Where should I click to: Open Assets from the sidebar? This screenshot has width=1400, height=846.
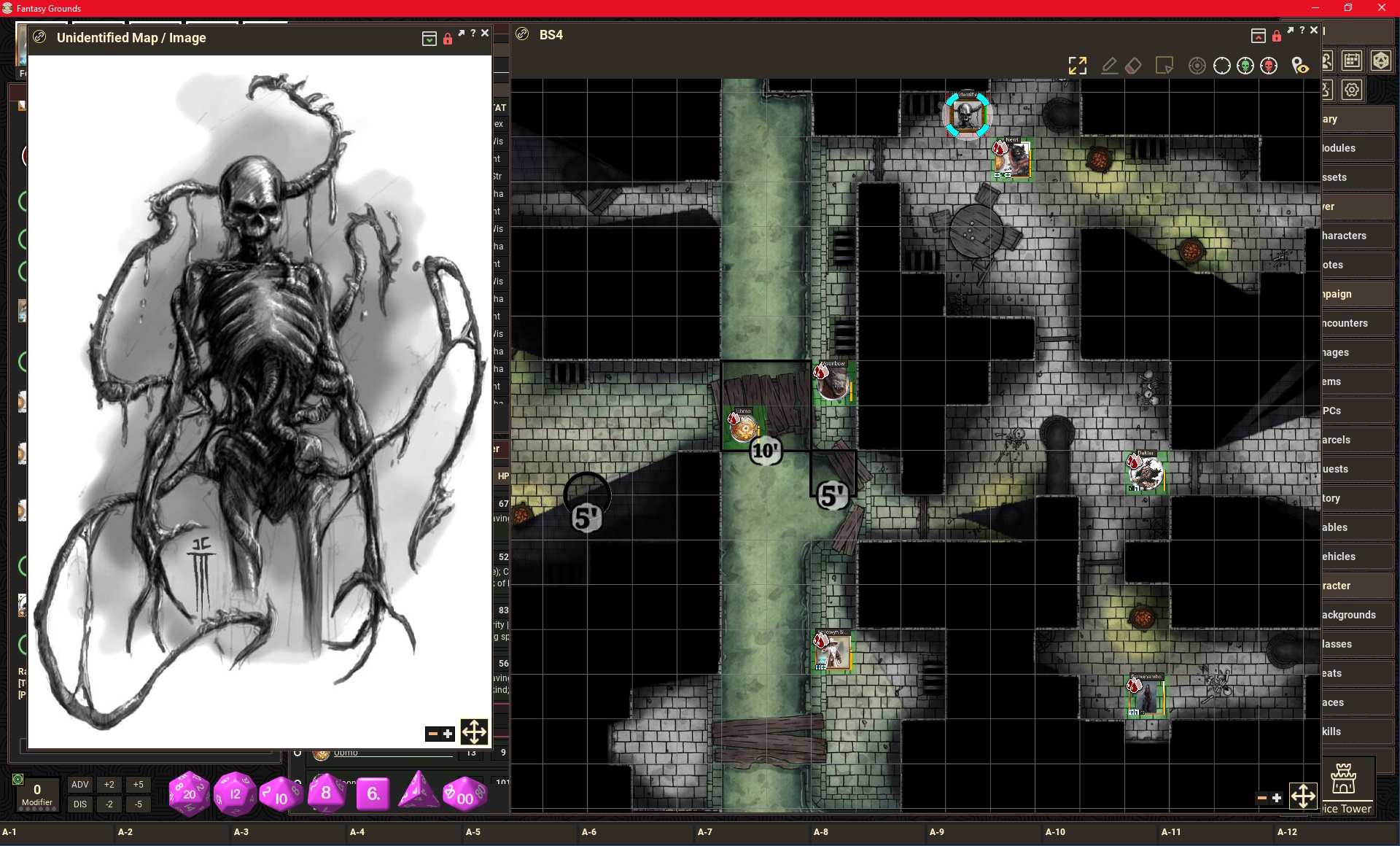[x=1358, y=177]
